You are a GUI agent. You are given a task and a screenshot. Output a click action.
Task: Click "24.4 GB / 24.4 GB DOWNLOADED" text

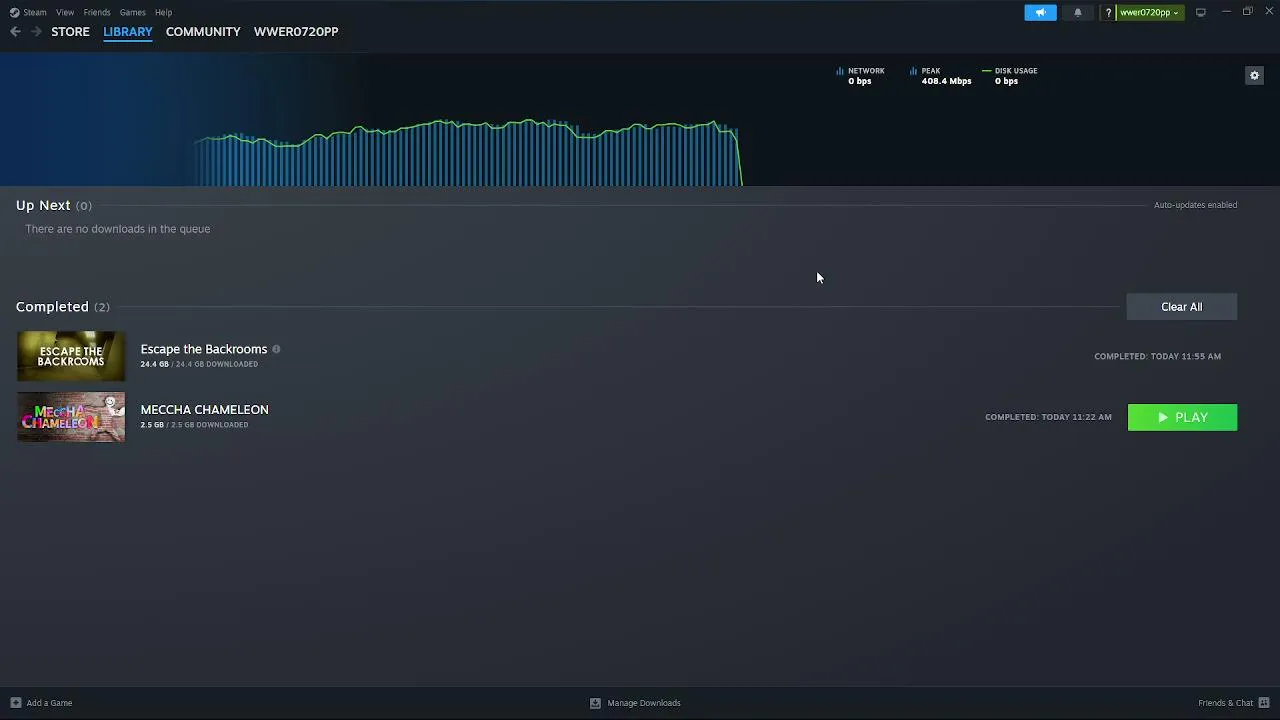[199, 364]
